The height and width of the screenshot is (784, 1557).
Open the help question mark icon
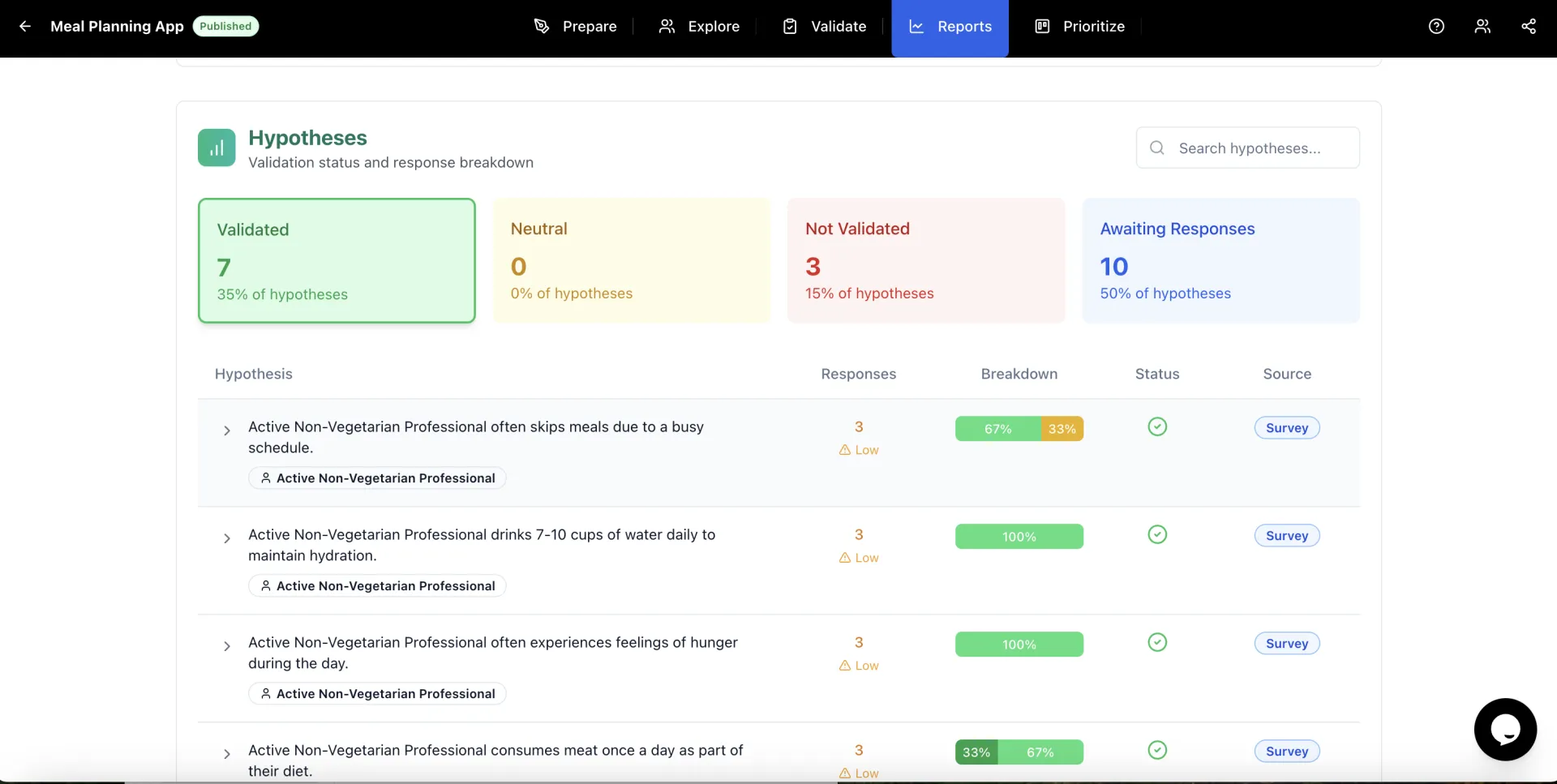(1436, 26)
